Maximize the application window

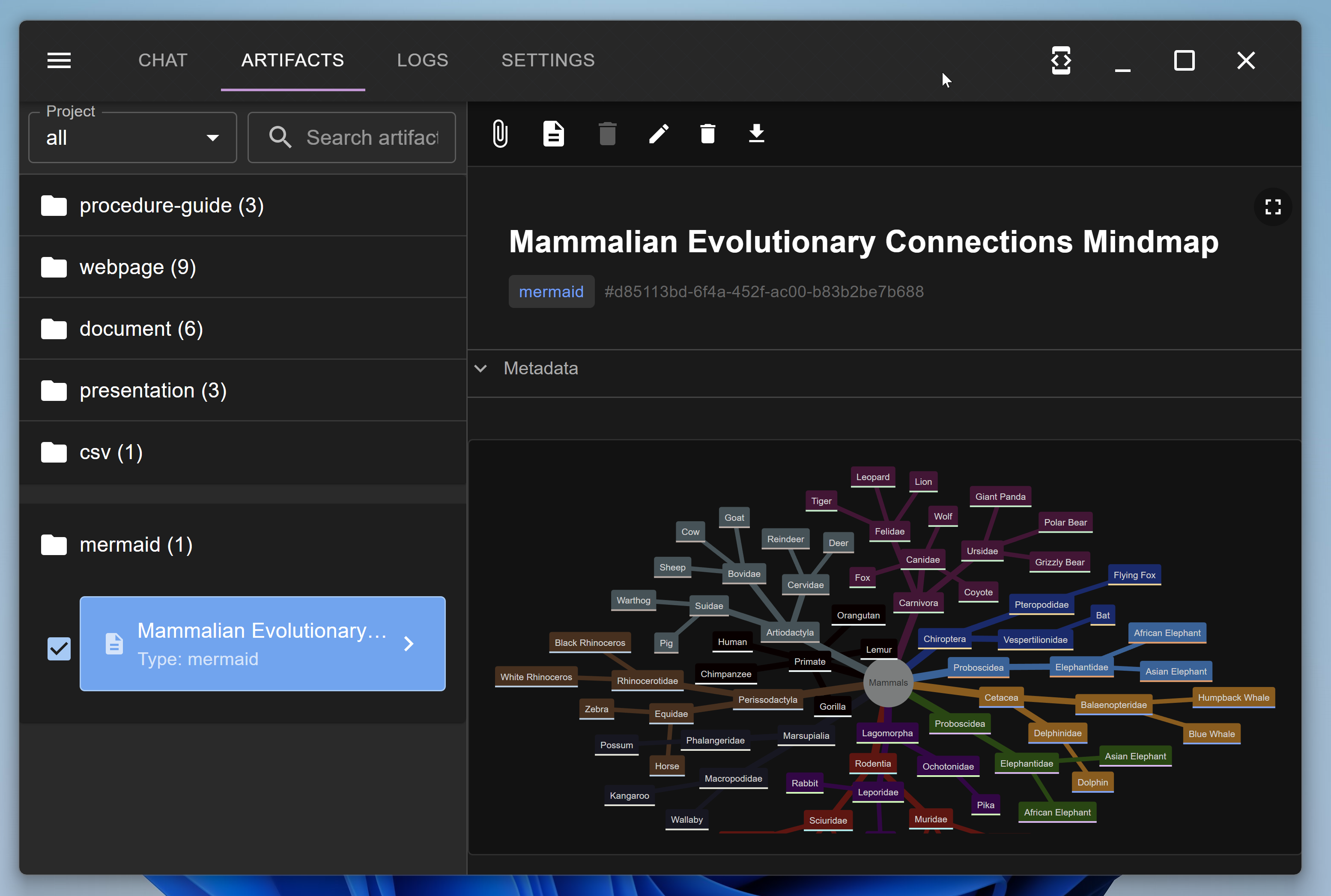click(1184, 60)
